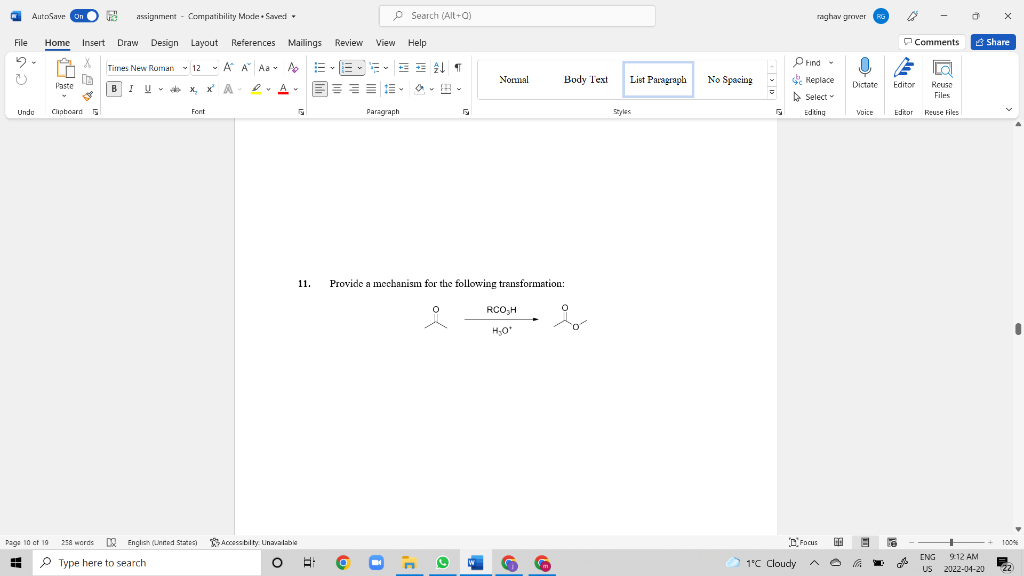Click inside the Search Alt+Q field
Screen dimensions: 1024x576
(516, 16)
